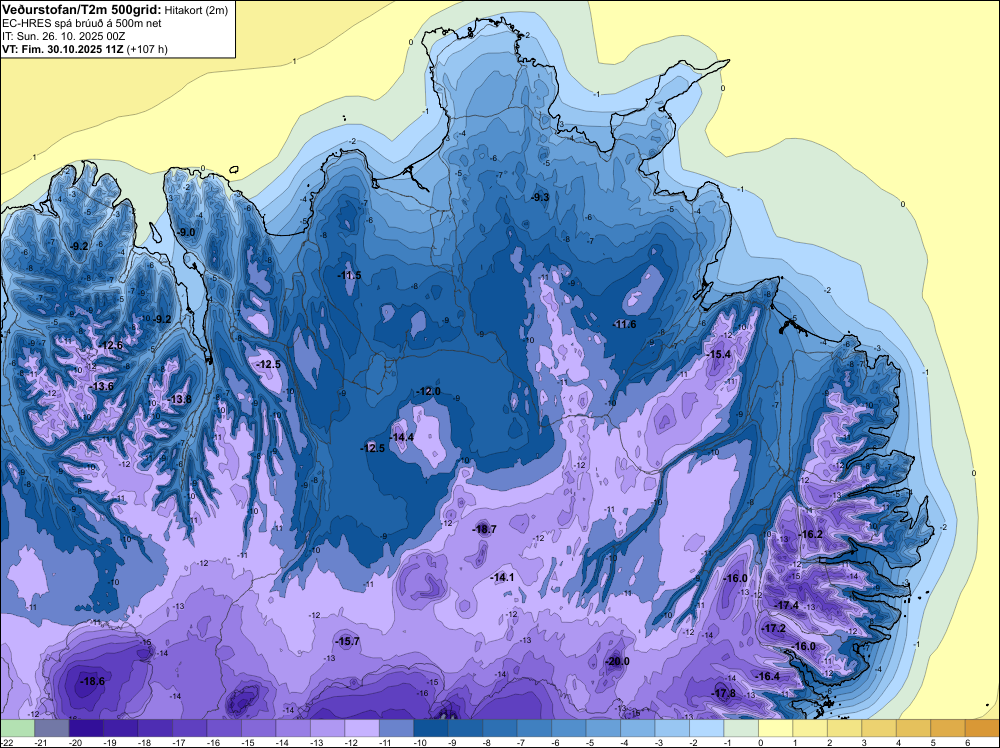Viewport: 1000px width, 748px height.
Task: Click the legend swatch above -14
Action: [293, 728]
